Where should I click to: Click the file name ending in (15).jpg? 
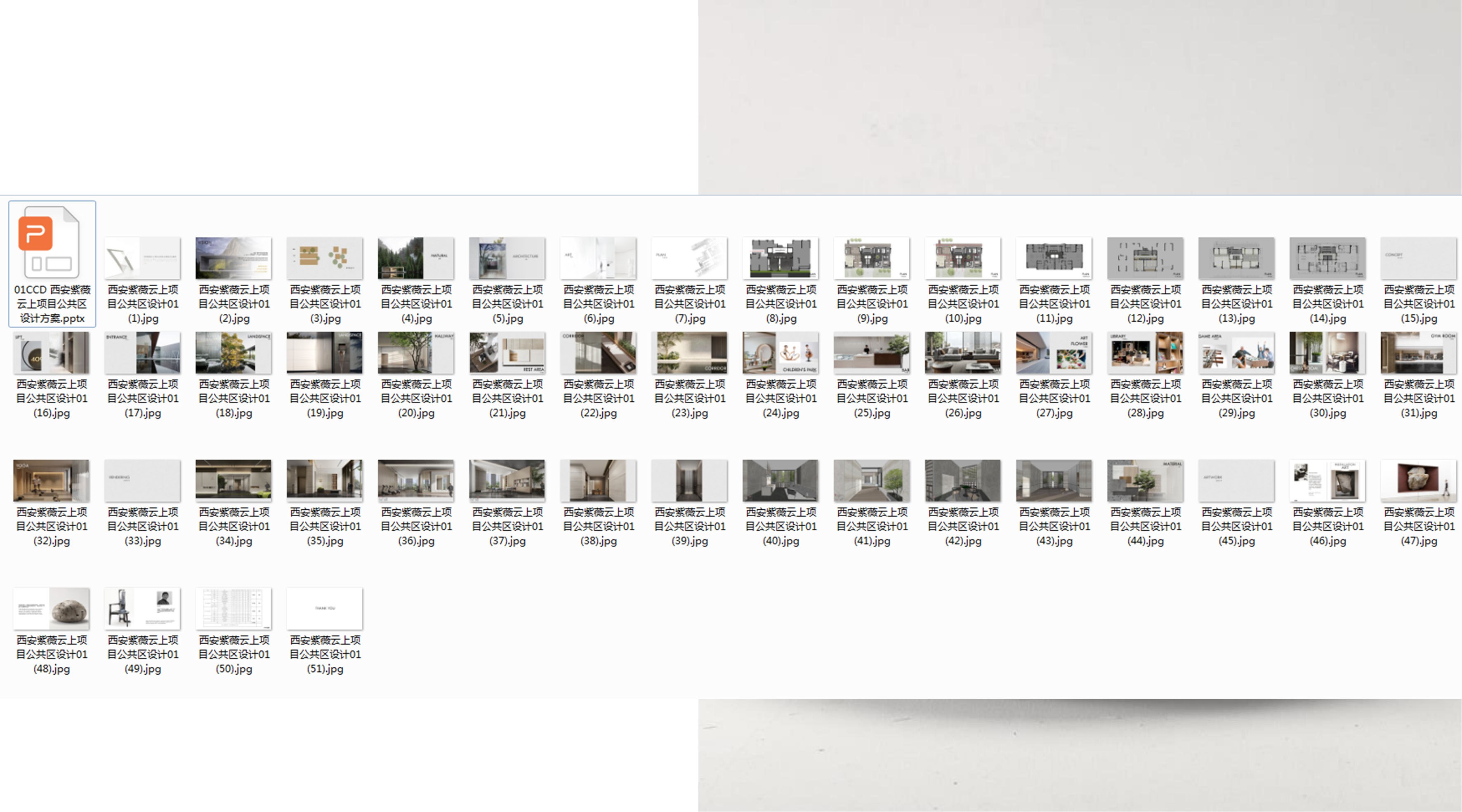click(x=1419, y=304)
